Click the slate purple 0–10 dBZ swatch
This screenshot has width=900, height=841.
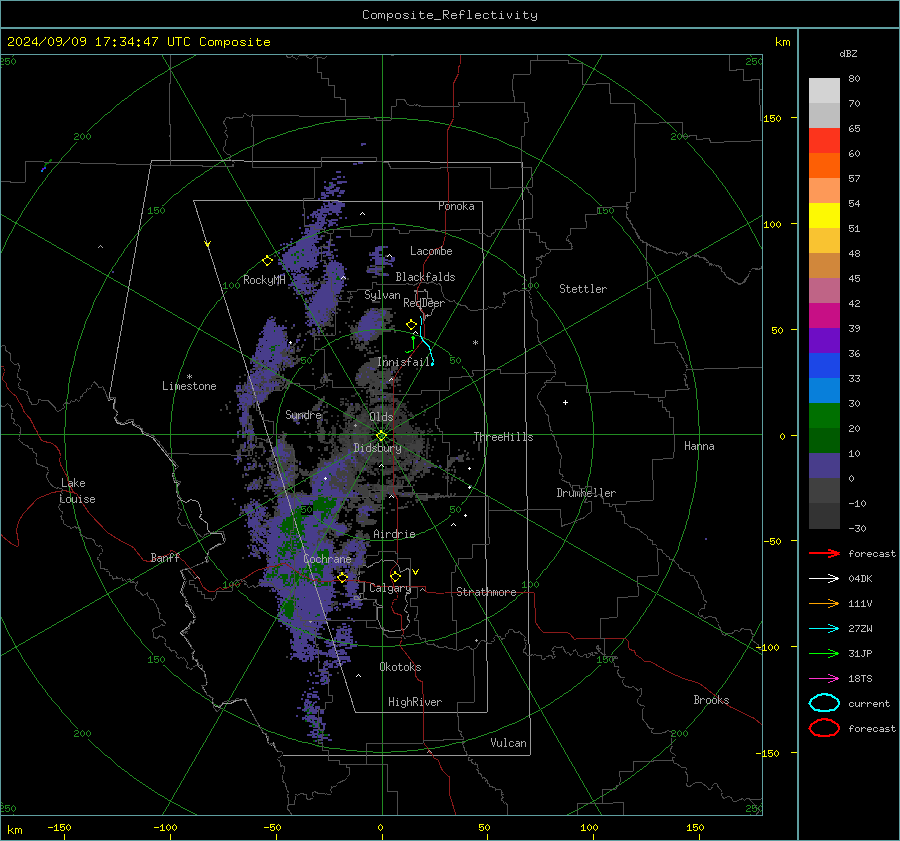coord(824,466)
